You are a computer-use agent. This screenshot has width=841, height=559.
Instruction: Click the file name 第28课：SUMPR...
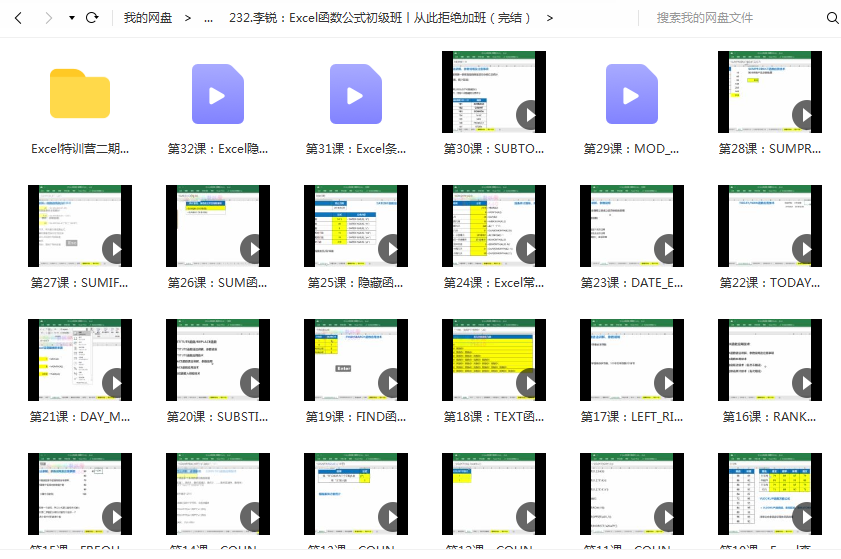(770, 149)
